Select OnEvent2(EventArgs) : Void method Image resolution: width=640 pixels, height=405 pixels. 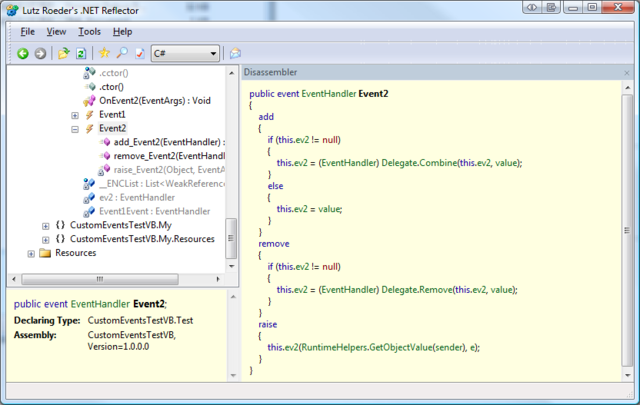tap(155, 101)
